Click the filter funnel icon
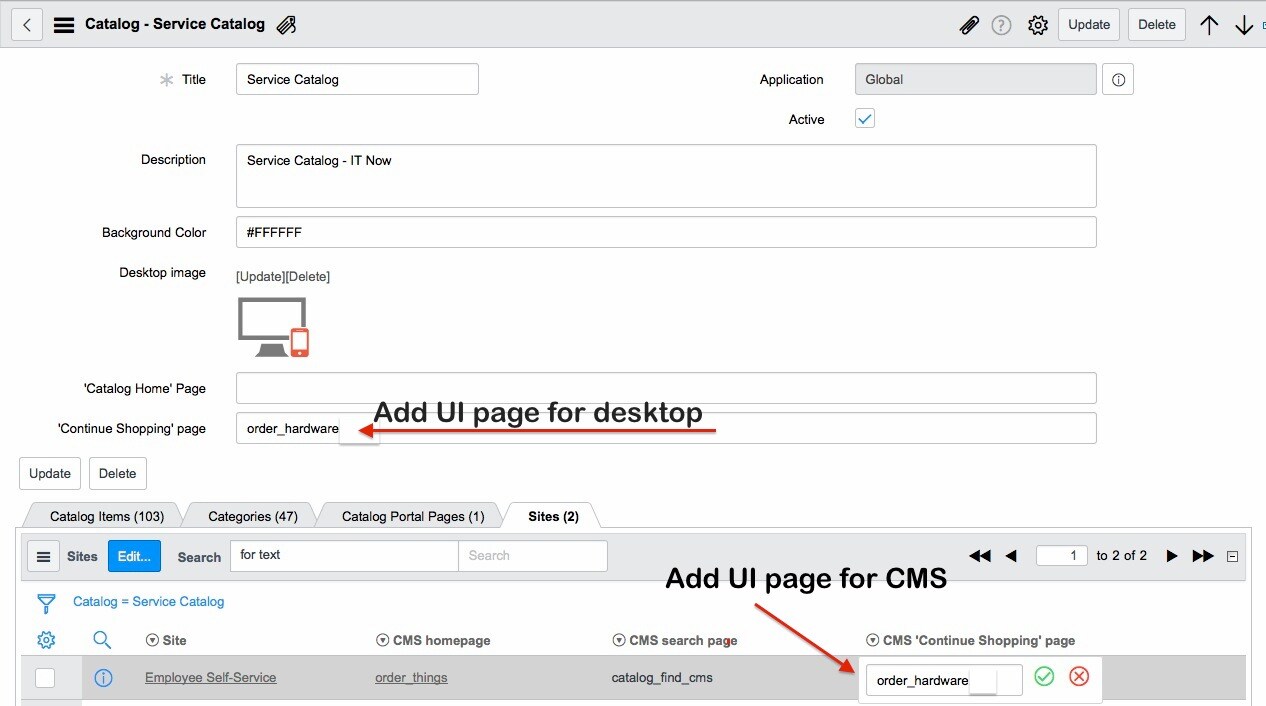The width and height of the screenshot is (1266, 706). (46, 603)
